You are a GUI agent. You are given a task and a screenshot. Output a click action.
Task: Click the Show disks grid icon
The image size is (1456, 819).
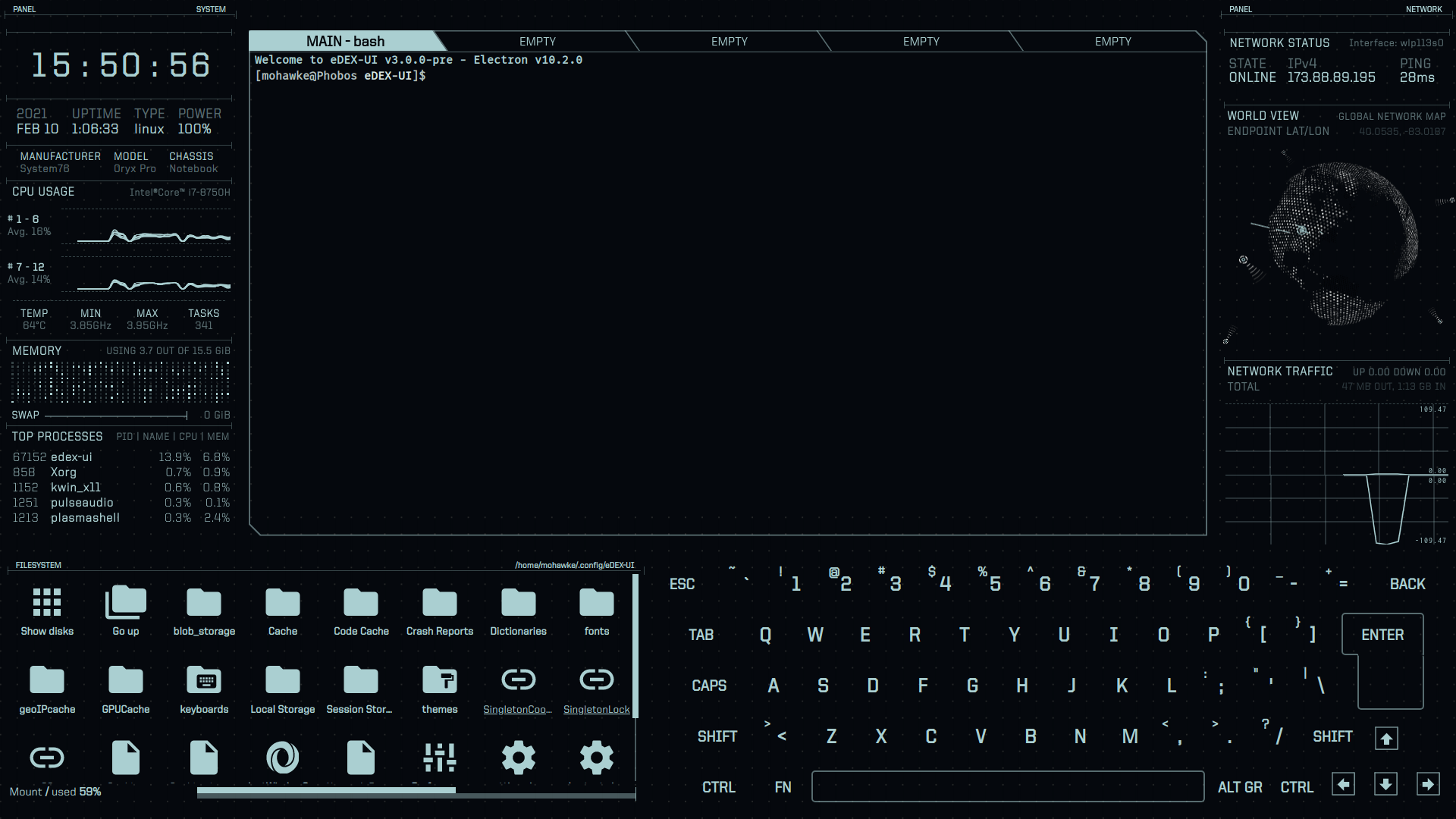tap(47, 603)
